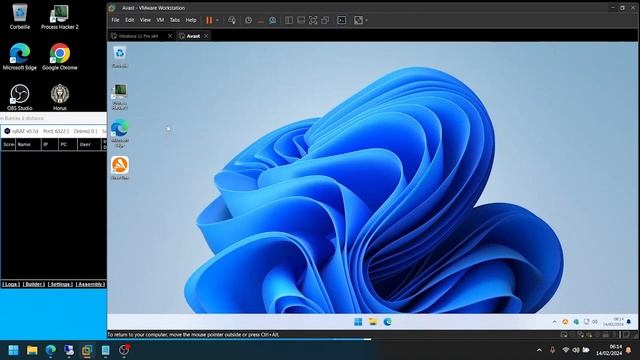Open guest VM notification bell
Viewport: 640px width, 360px height.
[629, 322]
